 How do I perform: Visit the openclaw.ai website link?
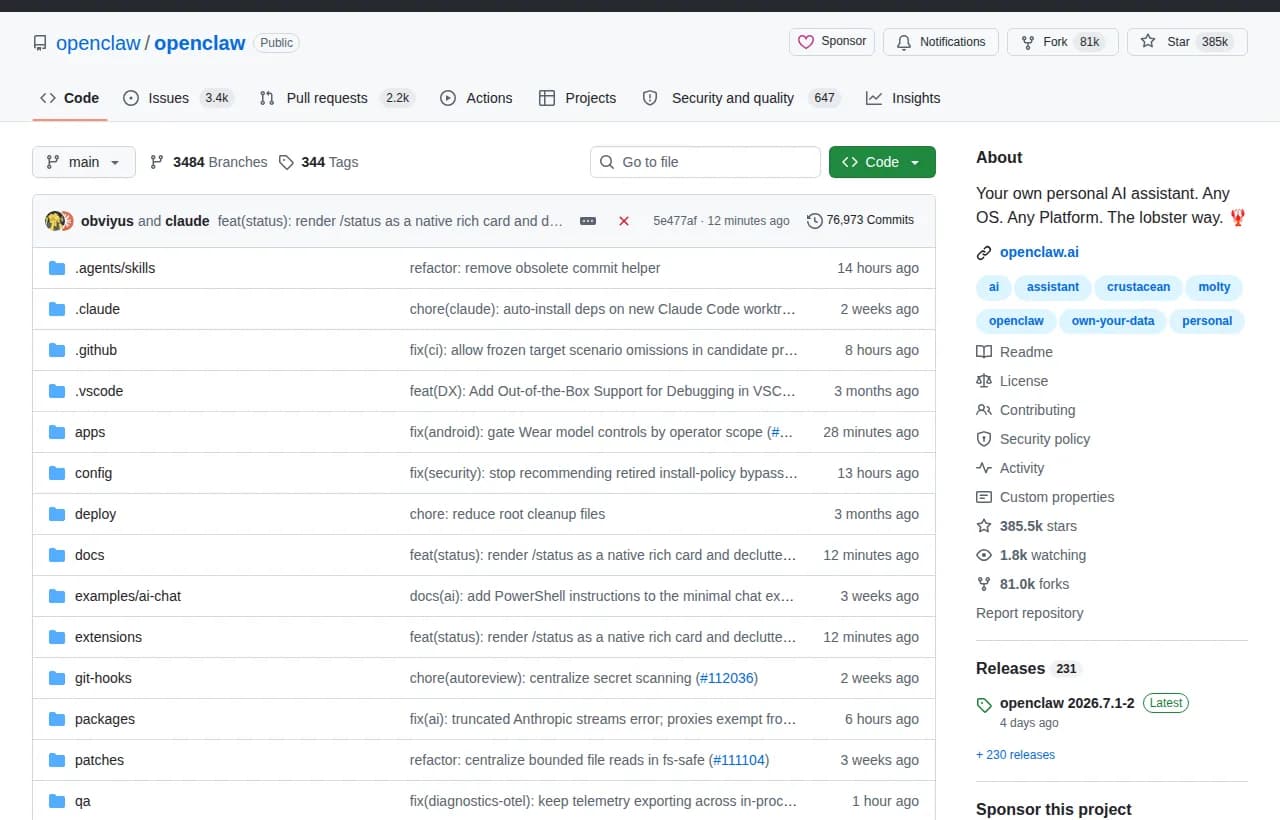(1039, 252)
